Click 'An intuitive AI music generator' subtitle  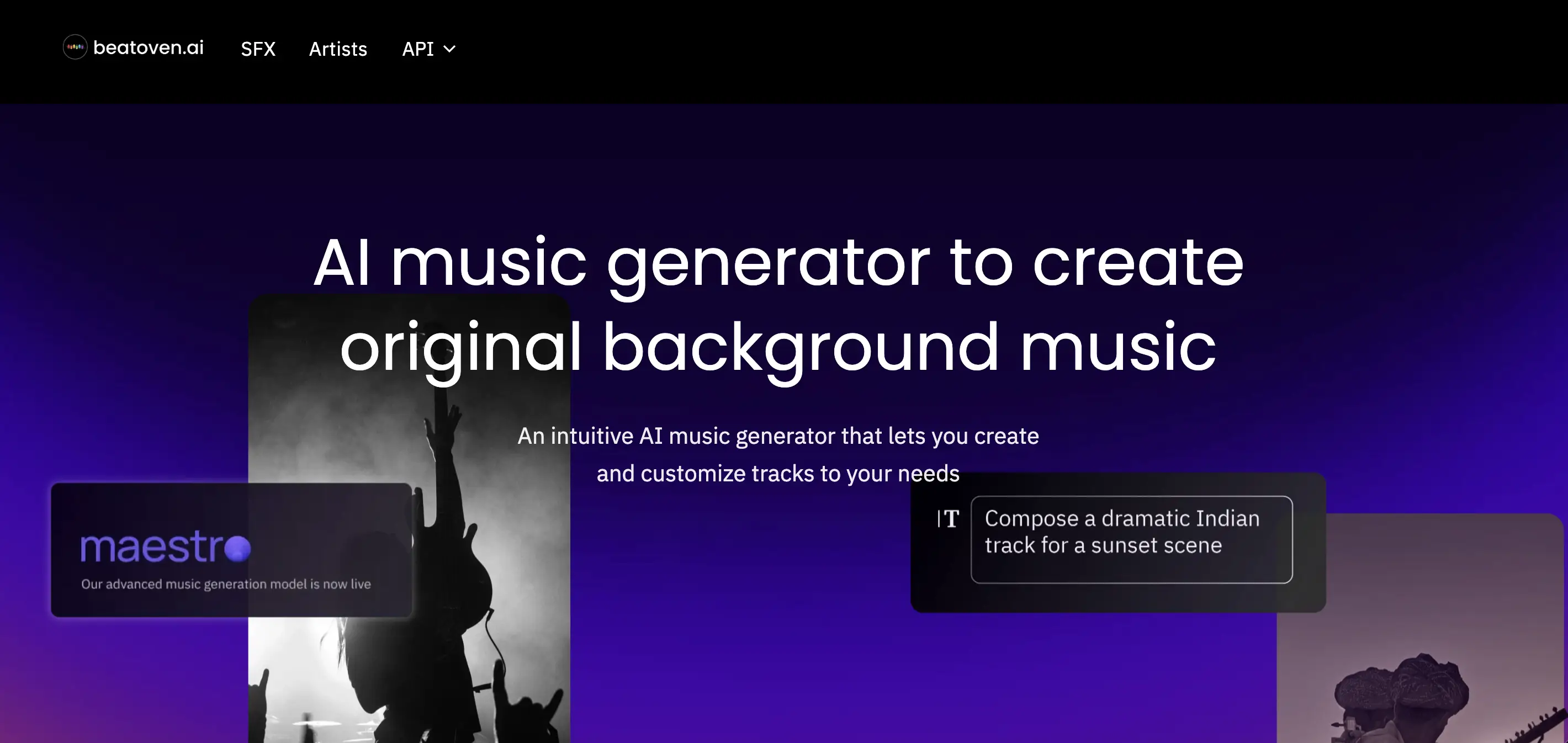(778, 436)
